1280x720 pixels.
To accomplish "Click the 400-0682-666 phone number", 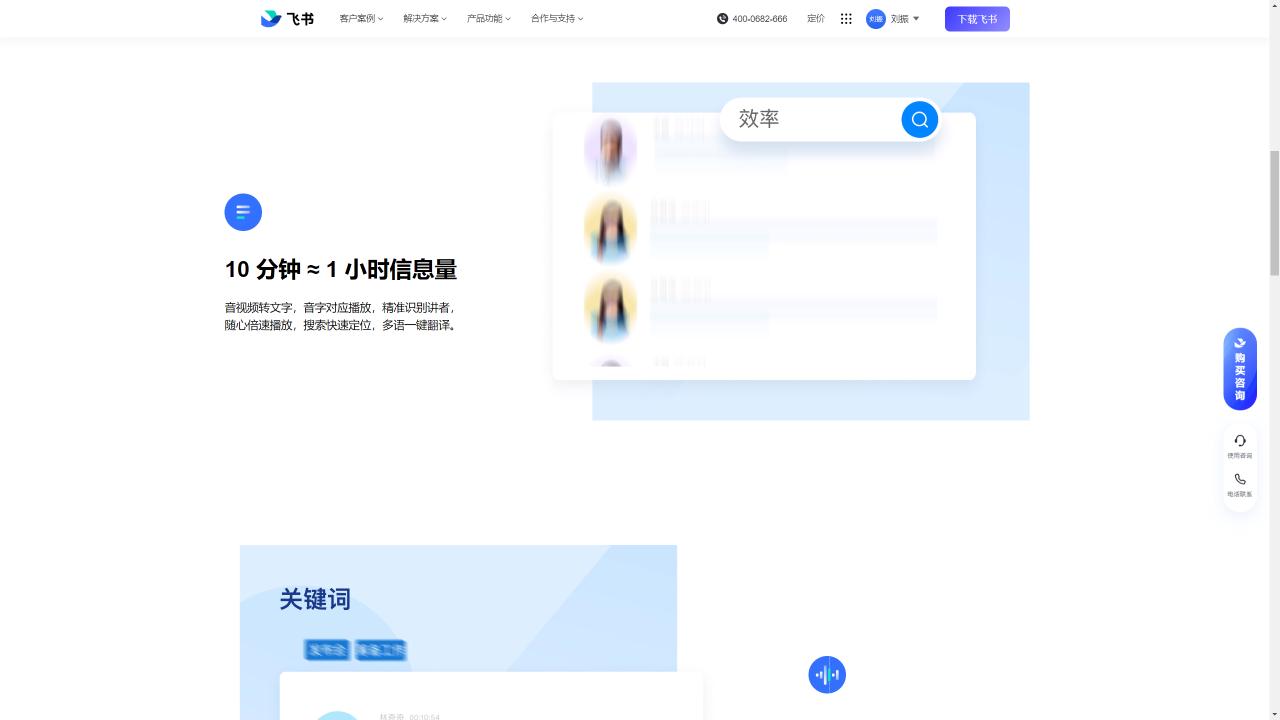I will pyautogui.click(x=760, y=19).
